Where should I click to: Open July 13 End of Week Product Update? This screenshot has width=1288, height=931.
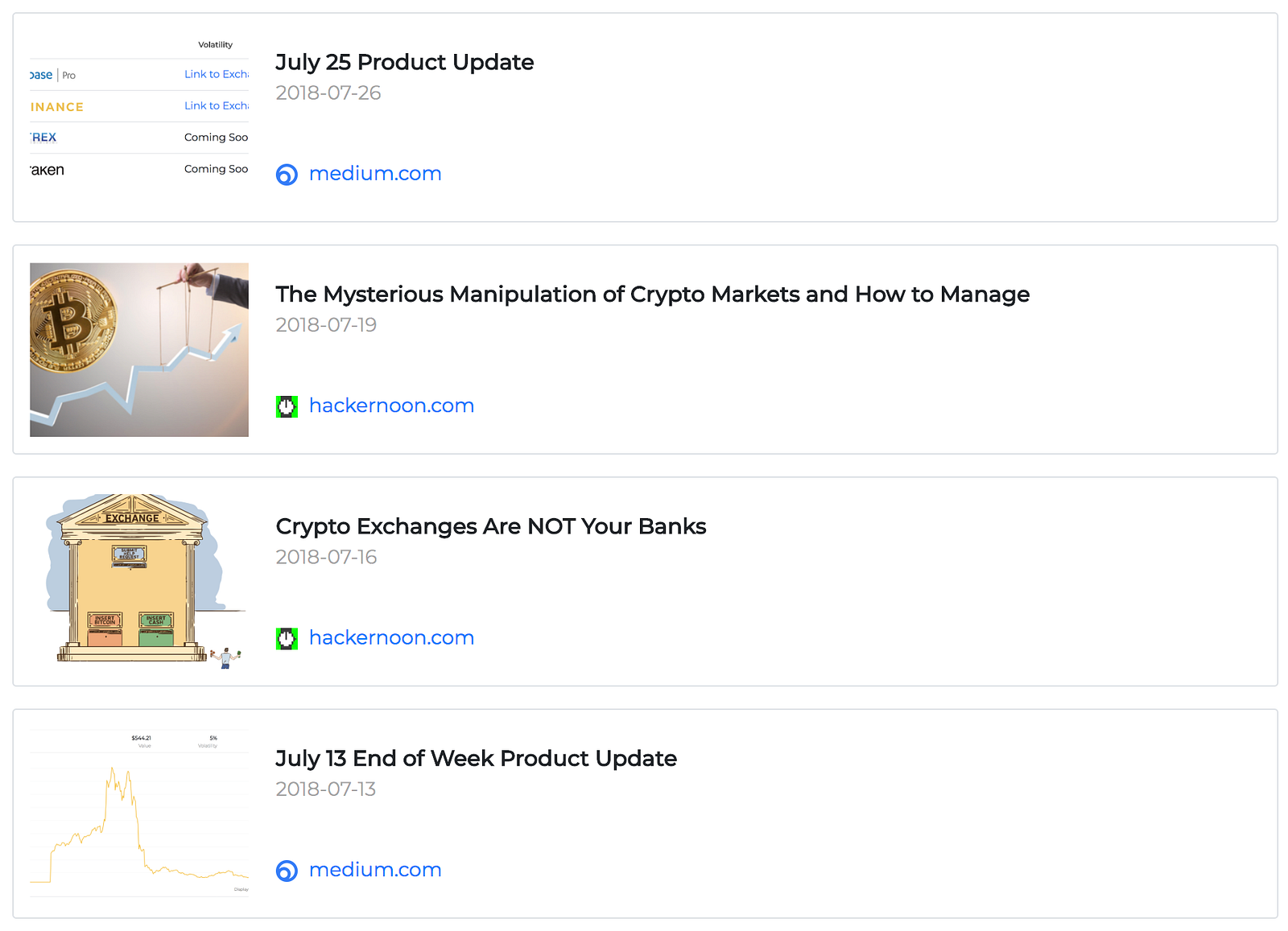pos(477,759)
